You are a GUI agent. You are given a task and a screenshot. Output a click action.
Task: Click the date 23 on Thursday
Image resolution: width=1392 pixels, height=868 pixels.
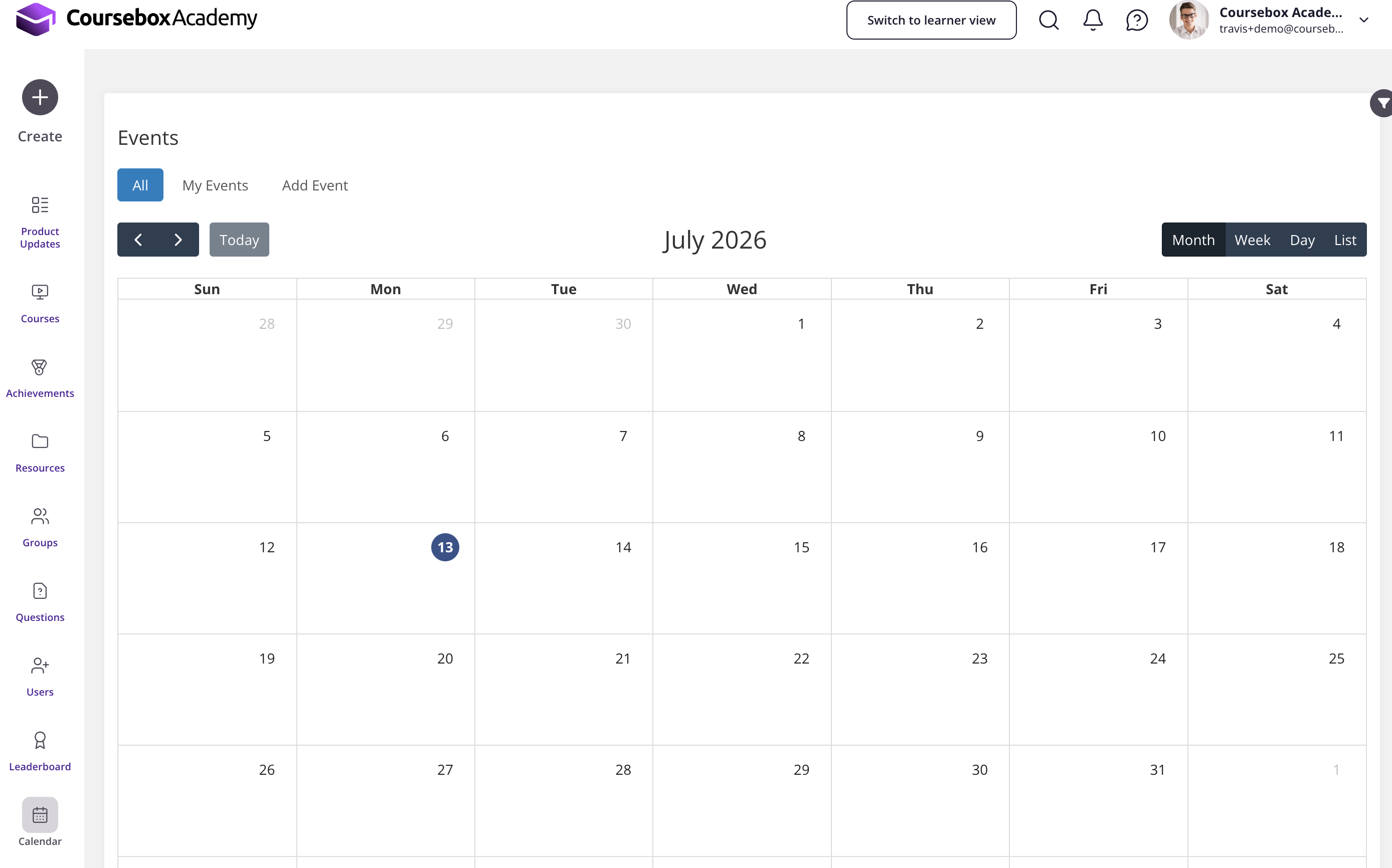point(980,659)
